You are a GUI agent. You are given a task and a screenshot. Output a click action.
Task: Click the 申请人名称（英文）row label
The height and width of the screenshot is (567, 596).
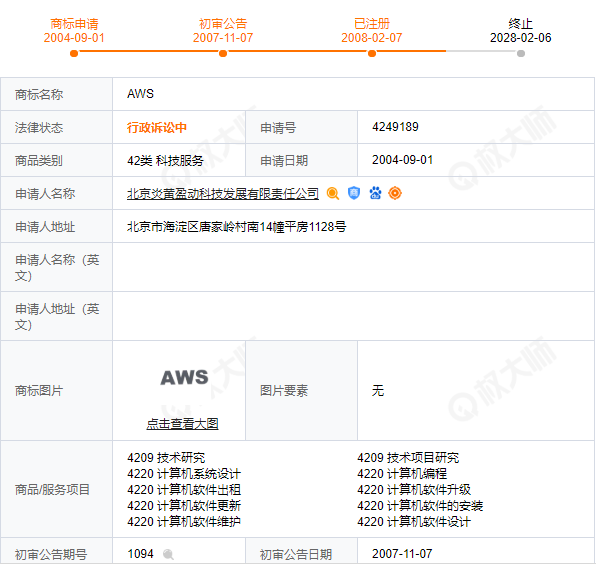(57, 268)
